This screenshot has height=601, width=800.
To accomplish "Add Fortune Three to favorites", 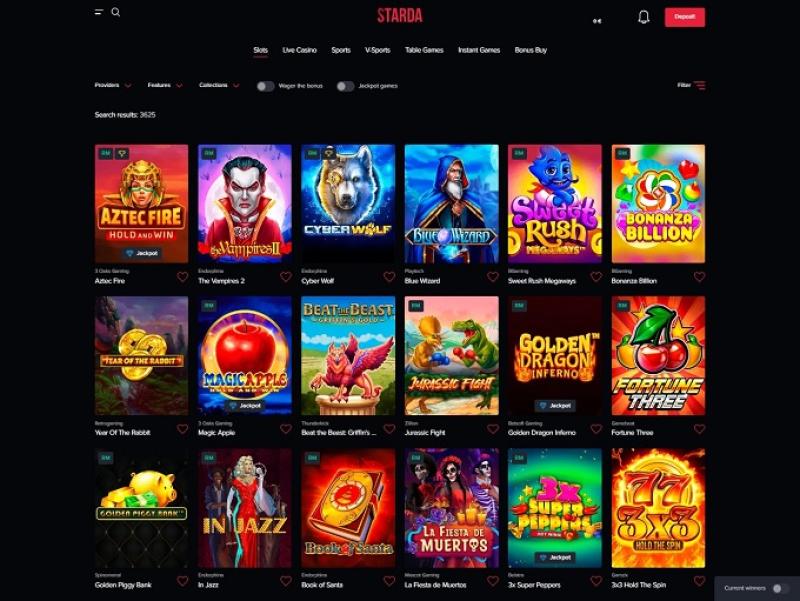I will point(699,429).
